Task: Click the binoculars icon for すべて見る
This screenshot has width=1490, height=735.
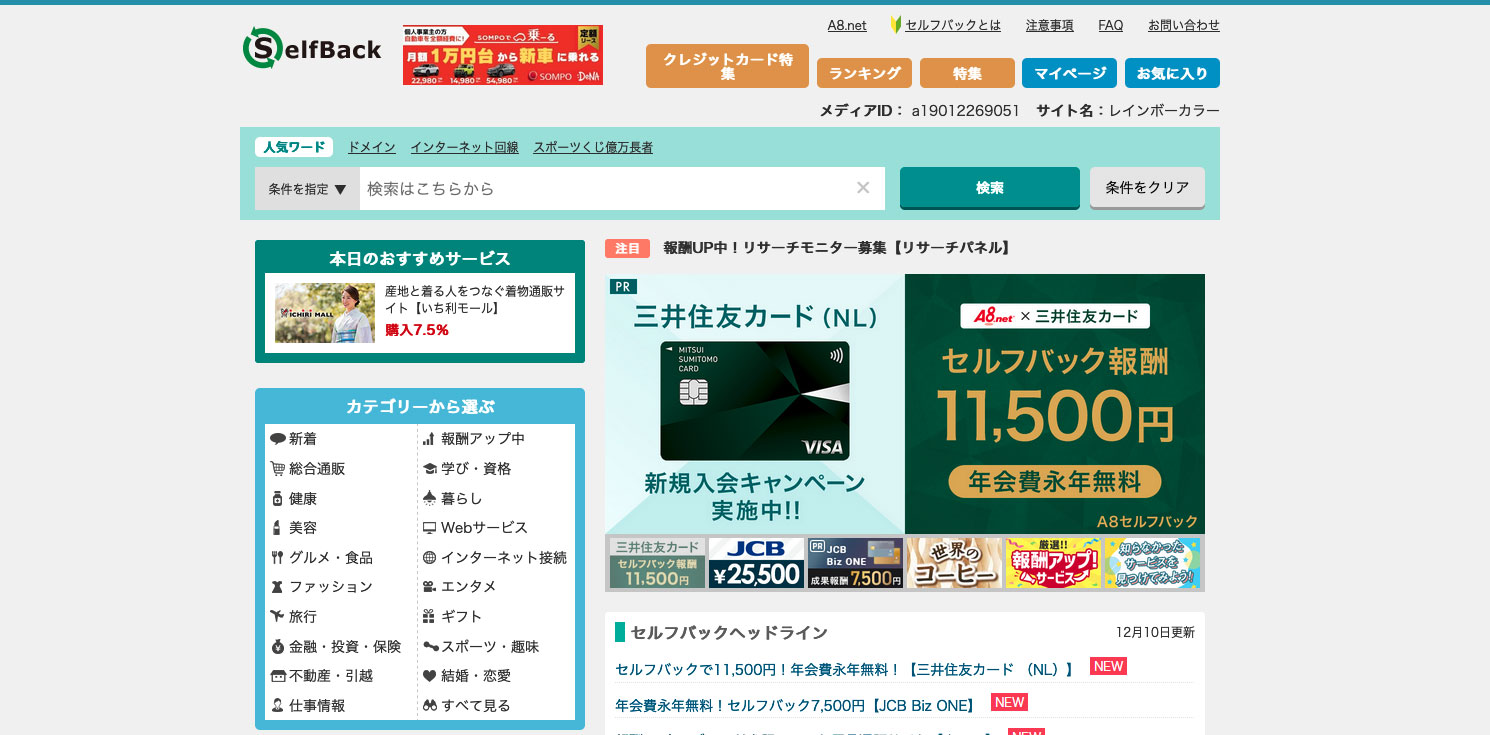Action: [x=429, y=706]
